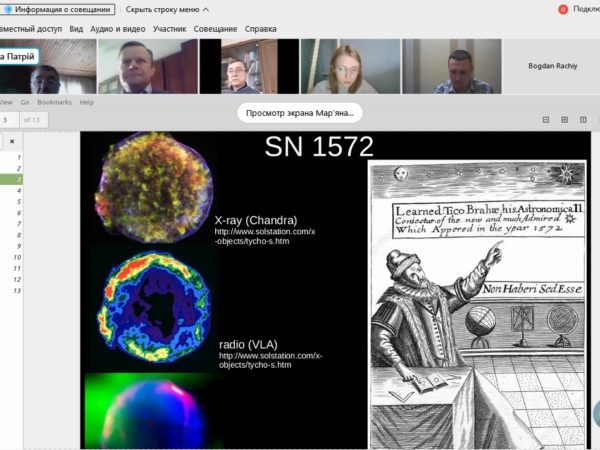The image size is (600, 450).
Task: Click the blue floating button at right edge
Action: pos(596,413)
